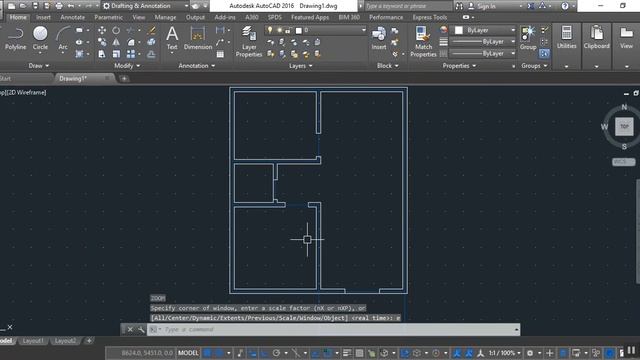This screenshot has width=640, height=360.
Task: Toggle Ortho mode in status bar
Action: click(x=264, y=353)
